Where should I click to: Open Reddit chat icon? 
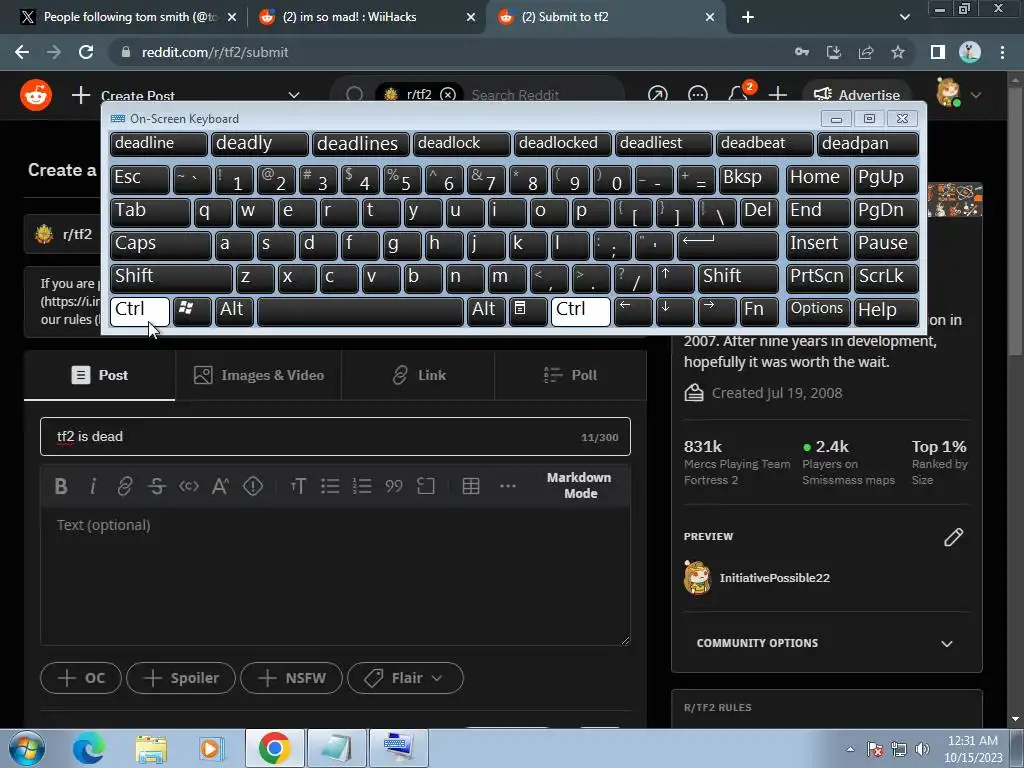click(x=697, y=95)
